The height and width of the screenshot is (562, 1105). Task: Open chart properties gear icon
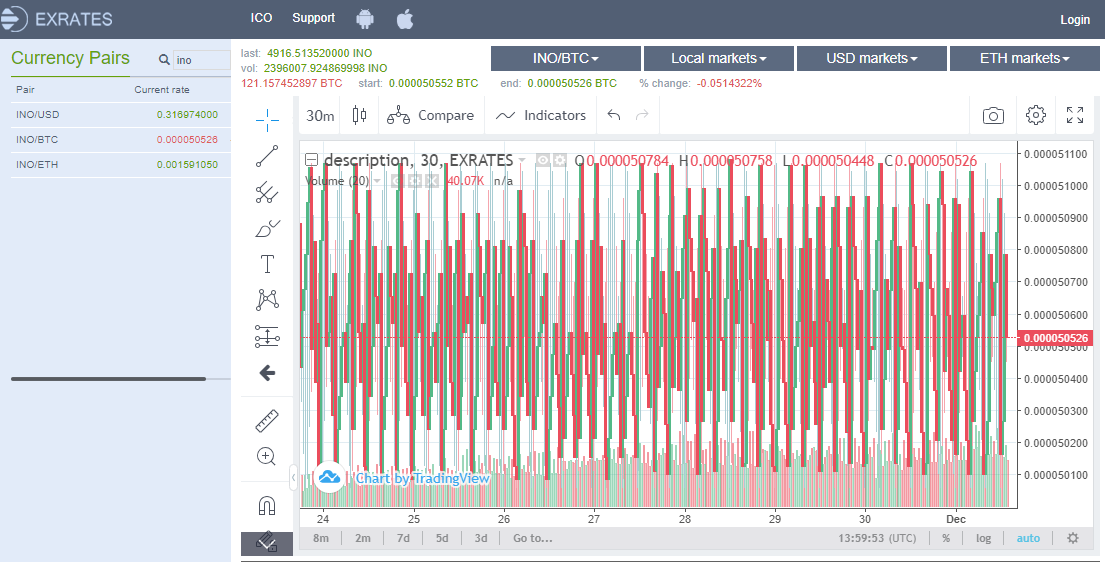[x=1035, y=116]
